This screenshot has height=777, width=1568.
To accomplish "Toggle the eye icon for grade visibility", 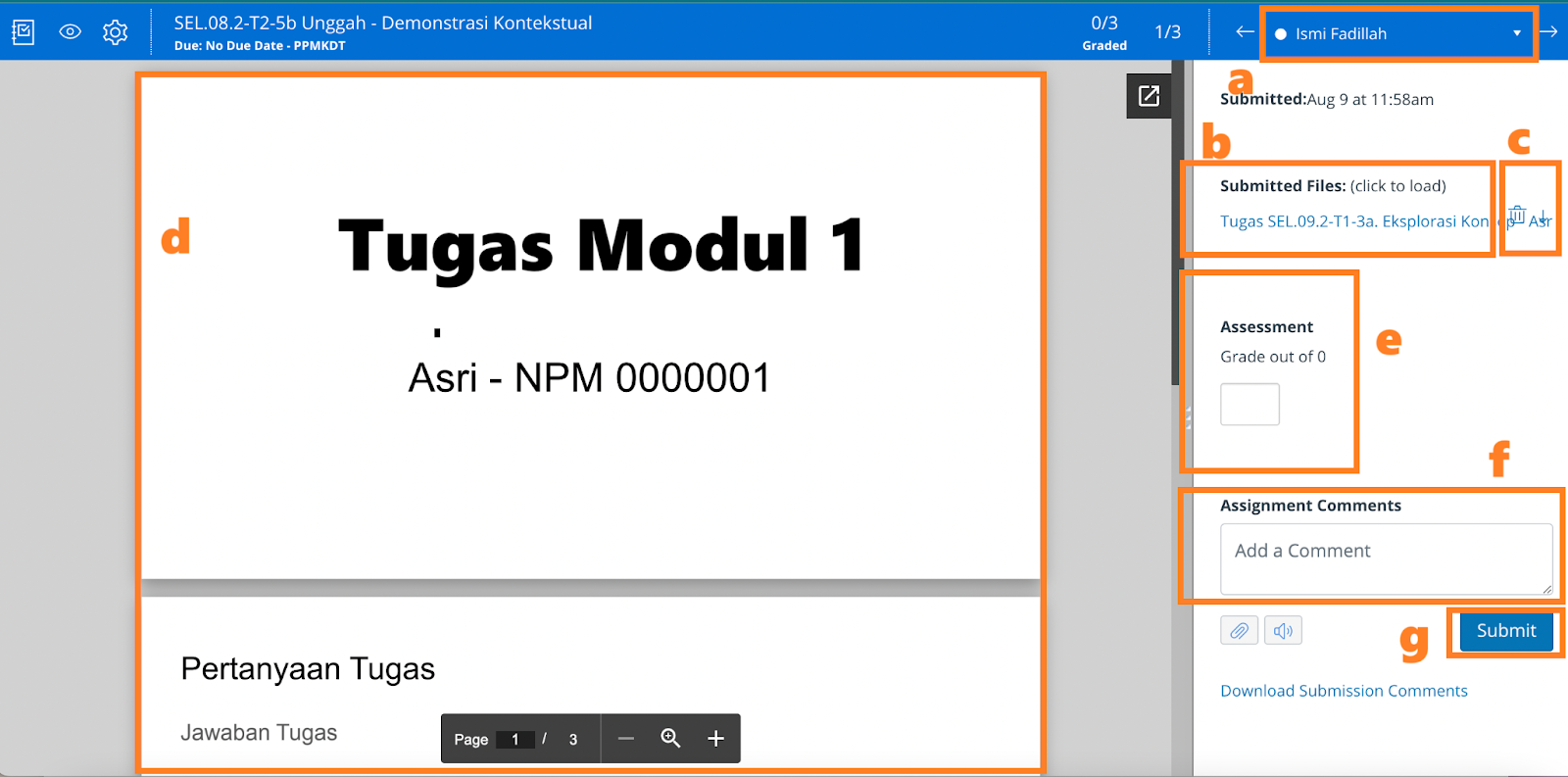I will (x=70, y=32).
